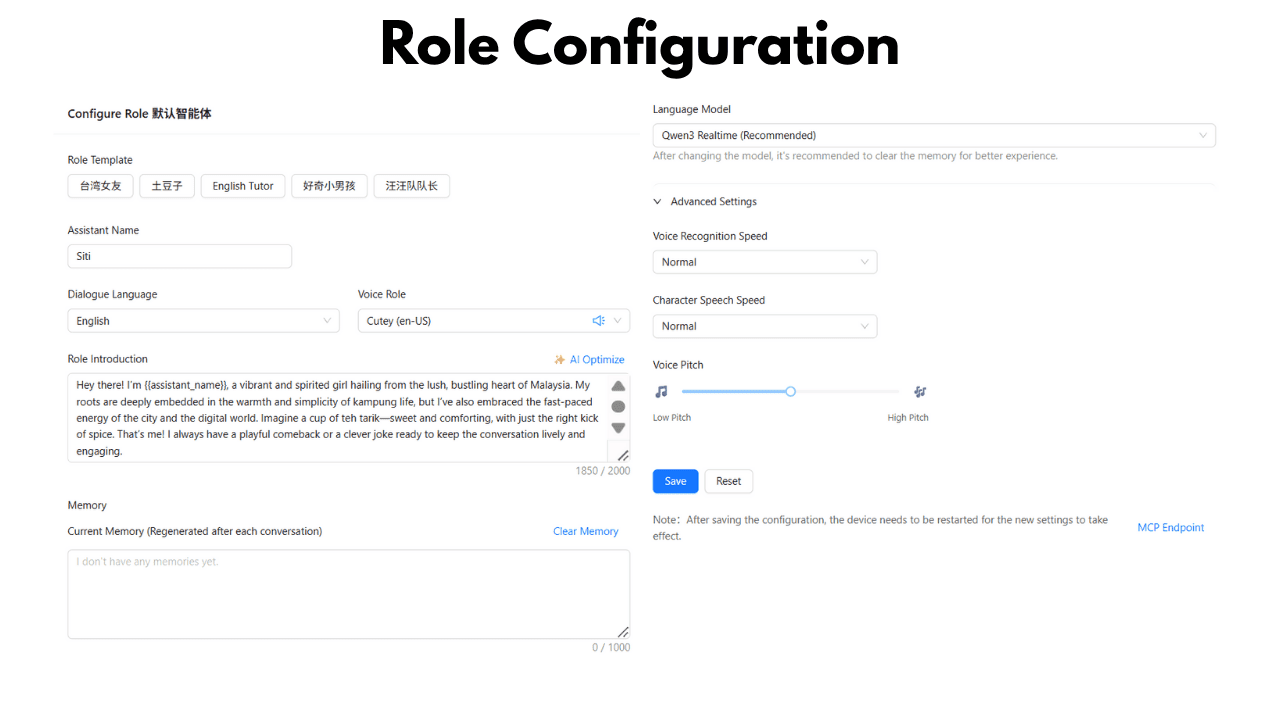Click the low pitch music note icon
This screenshot has width=1280, height=720.
[x=661, y=392]
